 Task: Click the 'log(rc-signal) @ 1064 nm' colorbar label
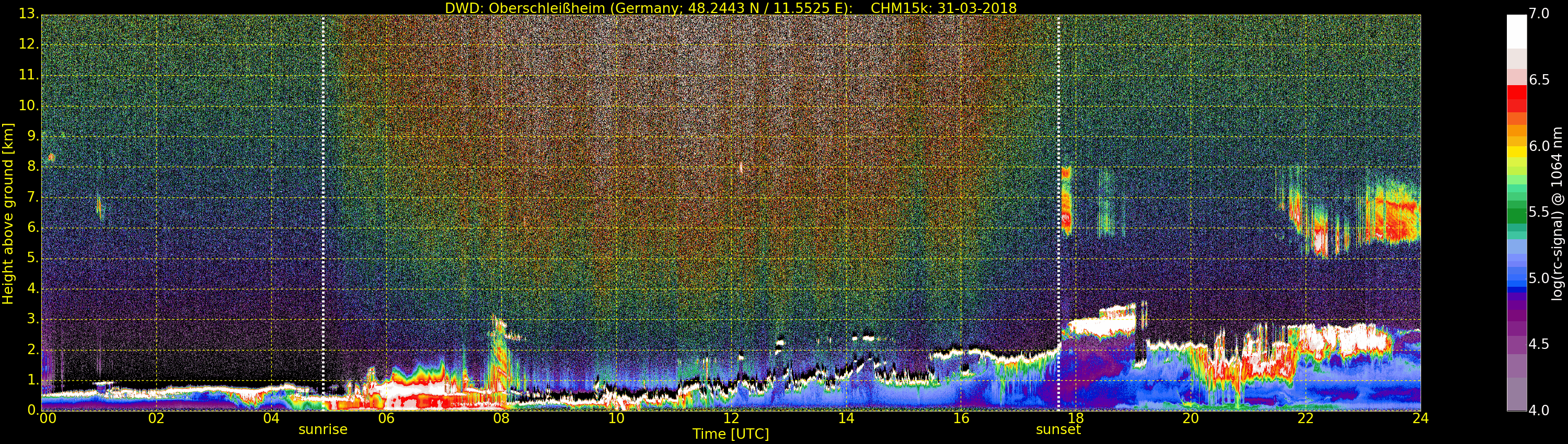(1557, 214)
